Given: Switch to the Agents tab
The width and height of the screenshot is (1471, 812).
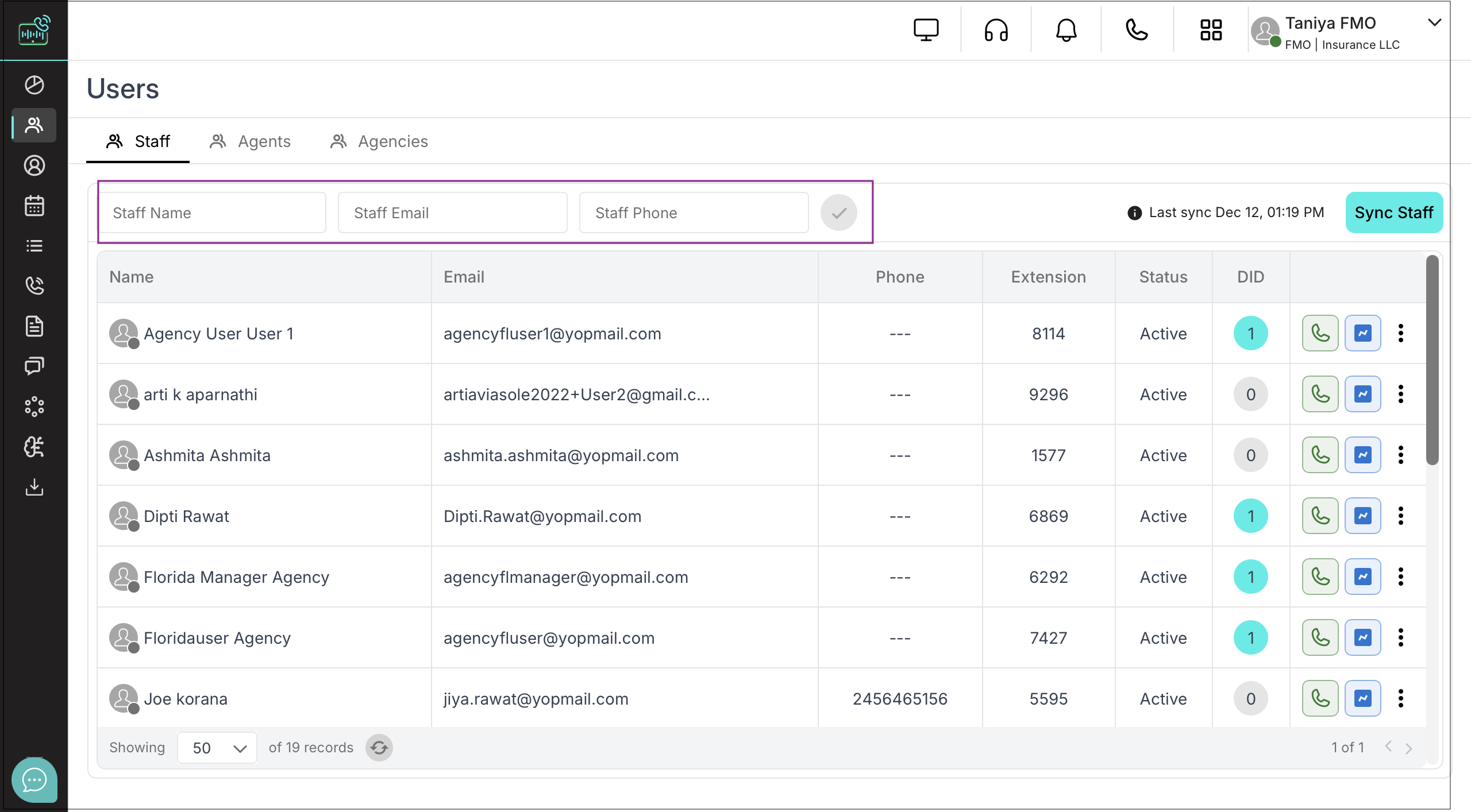Looking at the screenshot, I should tap(251, 141).
